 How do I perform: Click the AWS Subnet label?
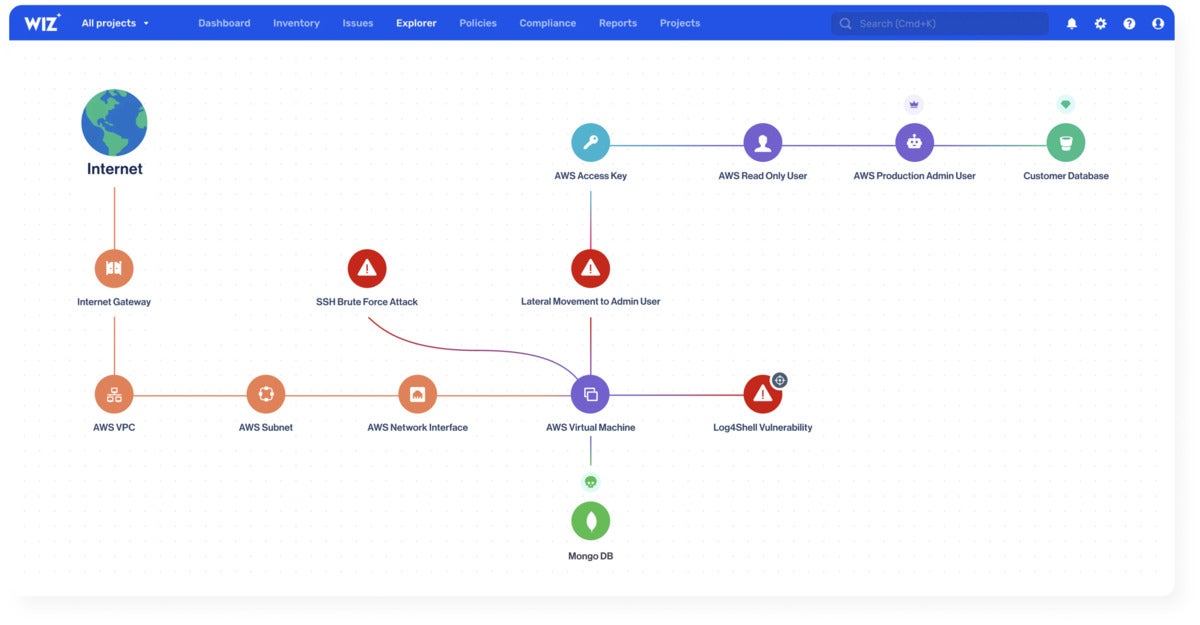[266, 428]
